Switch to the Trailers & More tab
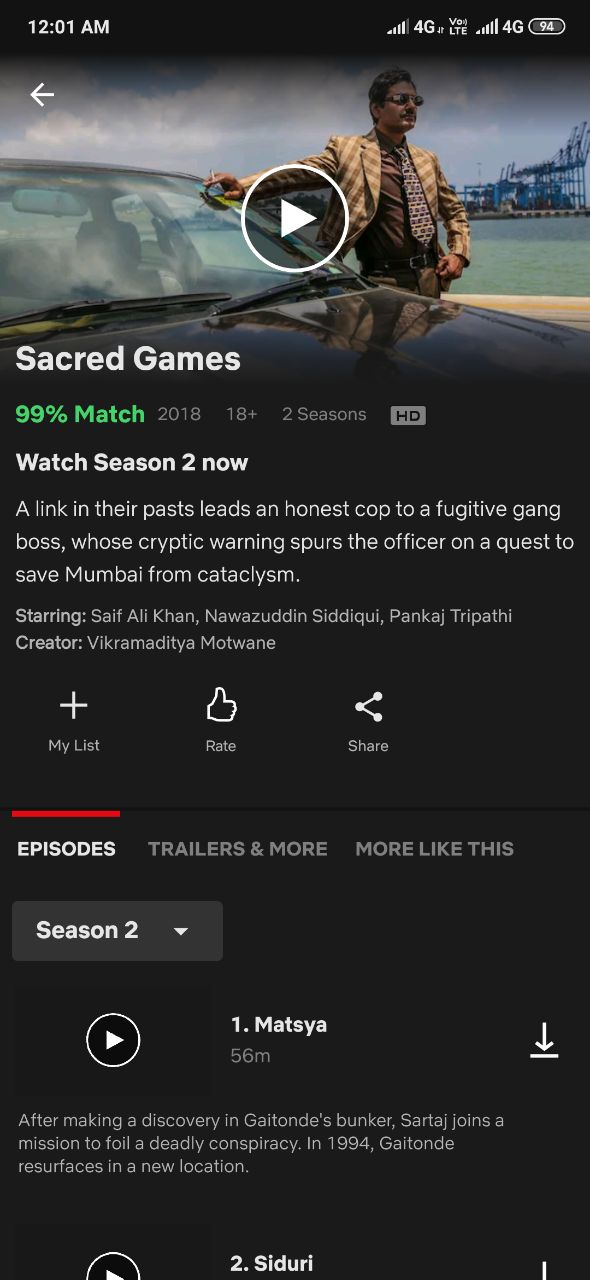 (x=238, y=849)
